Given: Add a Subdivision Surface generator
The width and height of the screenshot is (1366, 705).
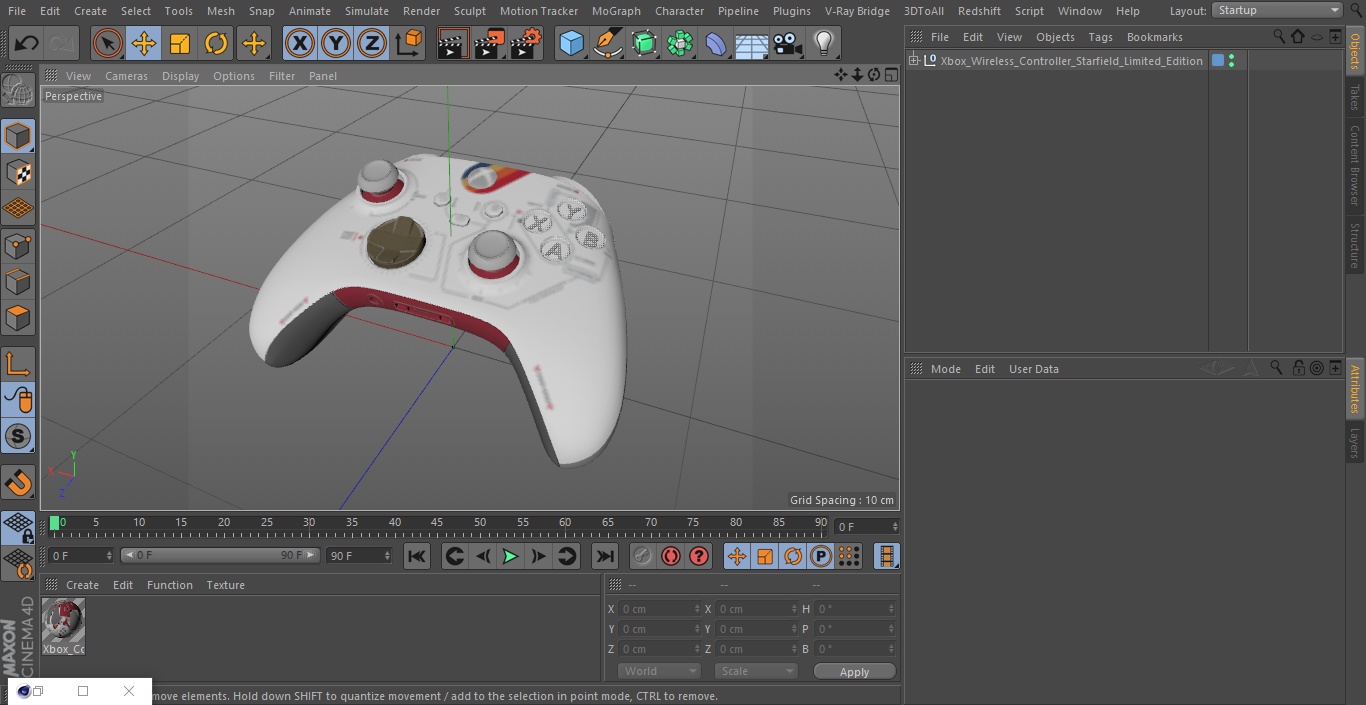Looking at the screenshot, I should pyautogui.click(x=644, y=44).
